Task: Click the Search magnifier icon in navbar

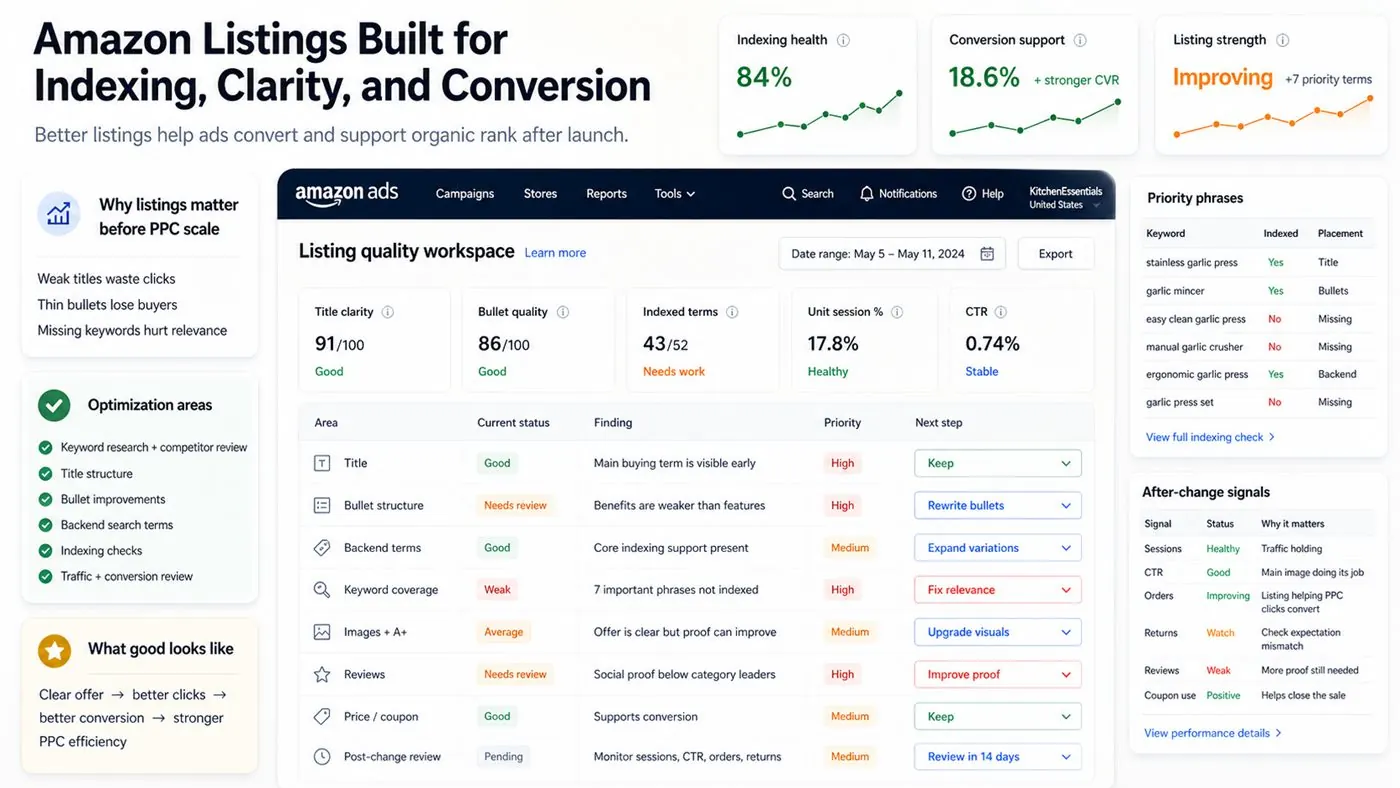Action: pyautogui.click(x=789, y=194)
